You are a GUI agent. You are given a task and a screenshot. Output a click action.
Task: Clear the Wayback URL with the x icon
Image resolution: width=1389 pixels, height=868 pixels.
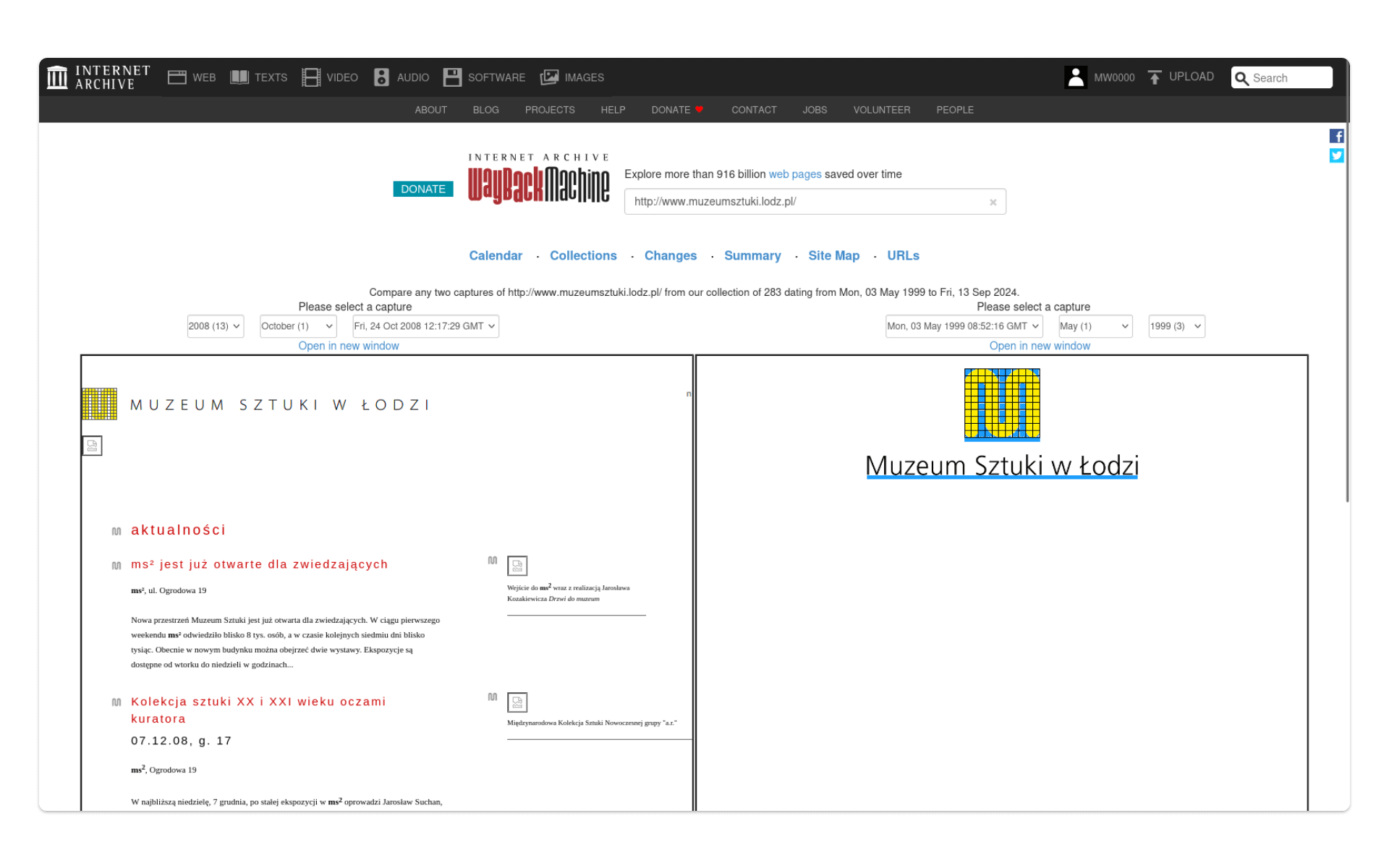point(993,203)
